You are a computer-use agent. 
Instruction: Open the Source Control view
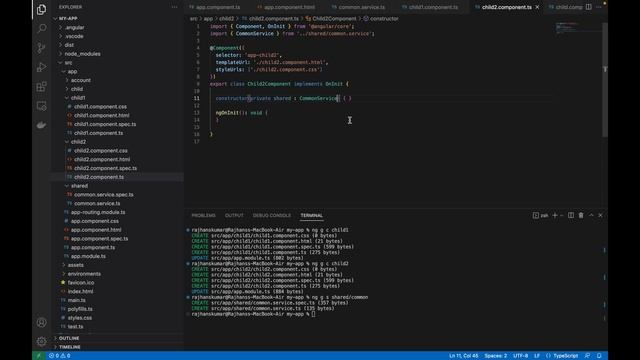click(41, 48)
